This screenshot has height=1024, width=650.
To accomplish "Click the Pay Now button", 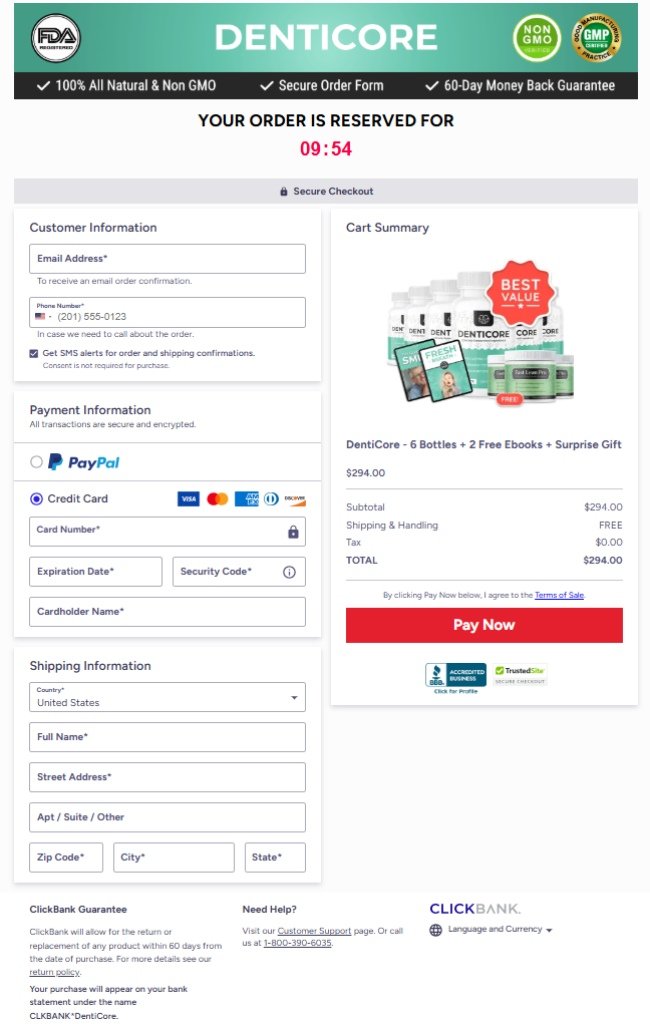I will 483,625.
